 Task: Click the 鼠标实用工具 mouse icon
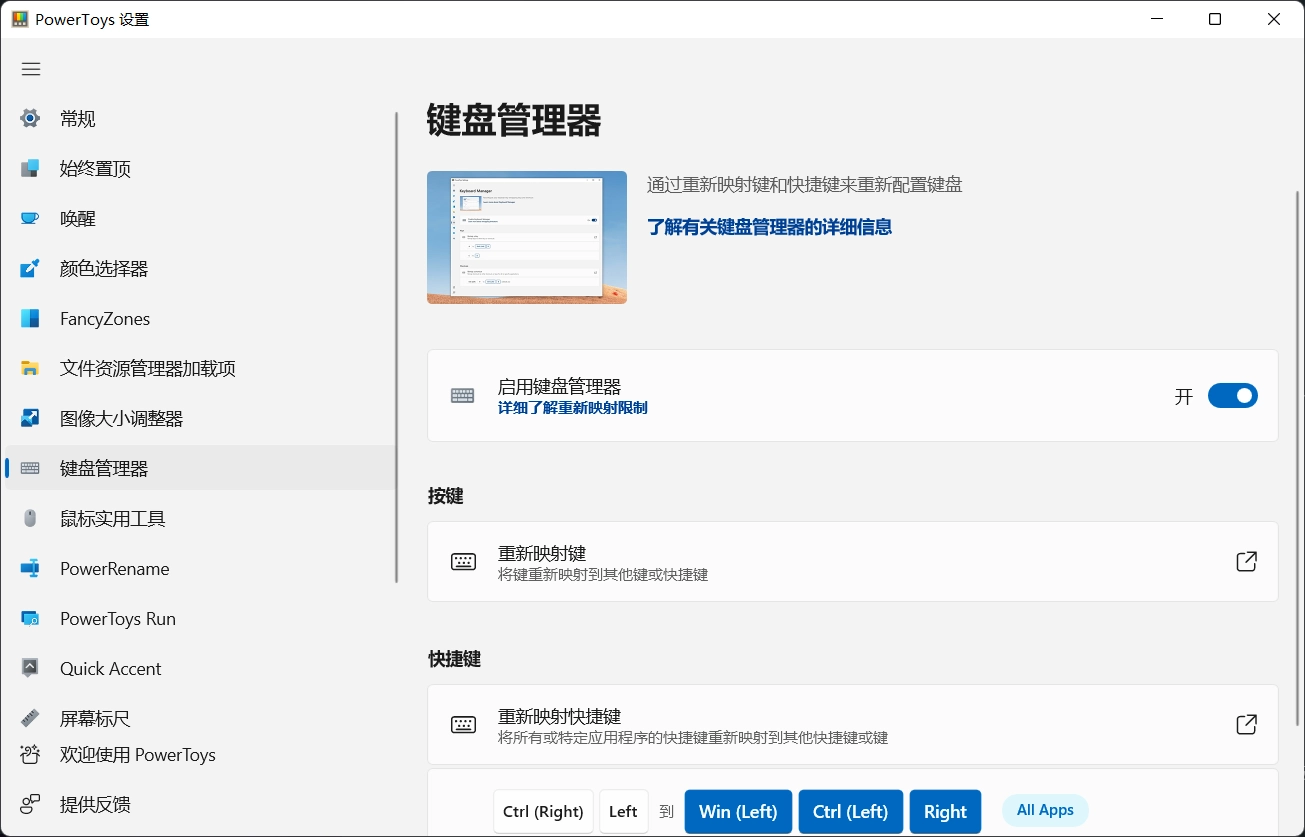coord(30,518)
